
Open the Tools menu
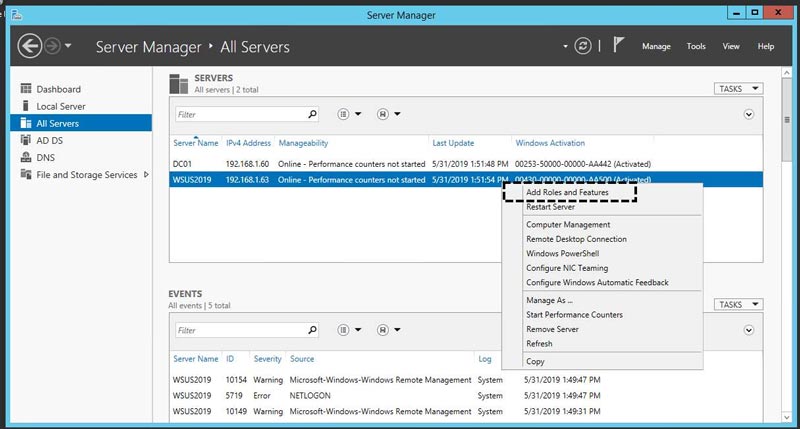click(696, 46)
